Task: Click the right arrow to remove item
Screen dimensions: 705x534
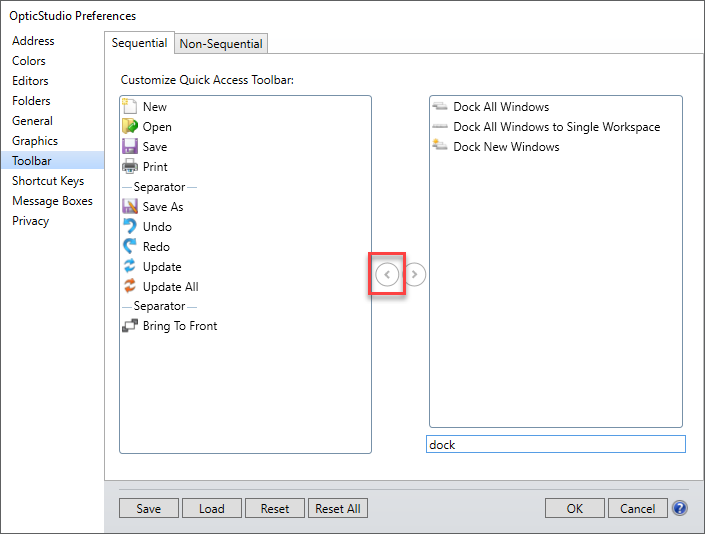Action: (415, 274)
